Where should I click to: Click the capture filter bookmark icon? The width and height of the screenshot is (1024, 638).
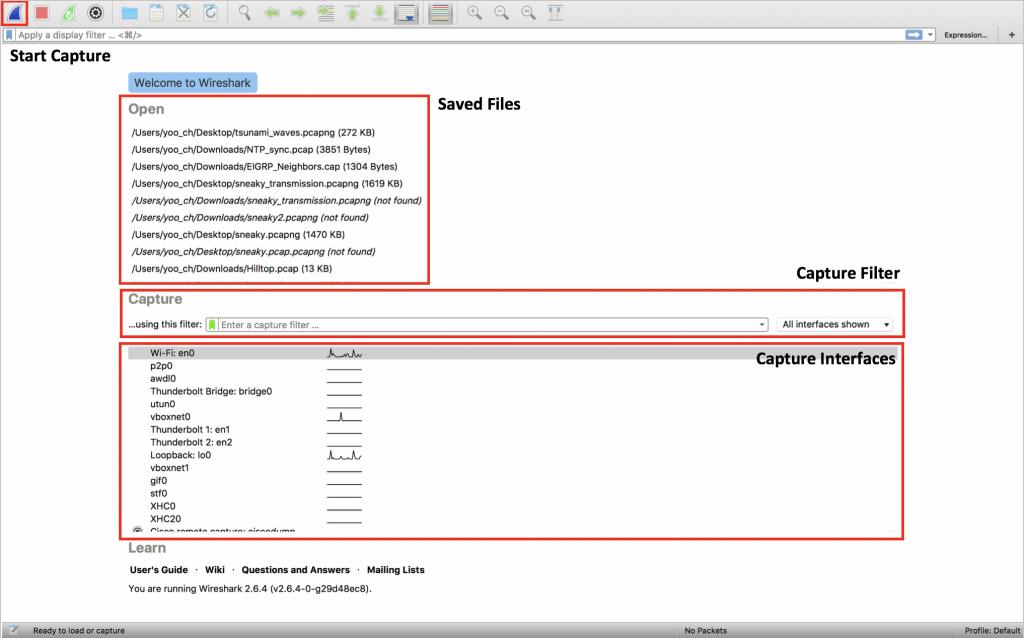(x=212, y=325)
